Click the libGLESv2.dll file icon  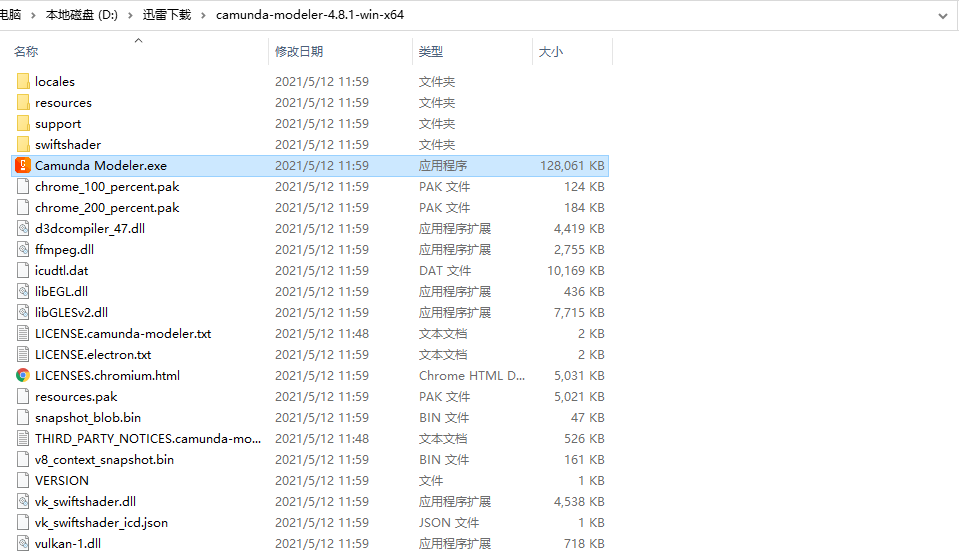click(x=23, y=313)
